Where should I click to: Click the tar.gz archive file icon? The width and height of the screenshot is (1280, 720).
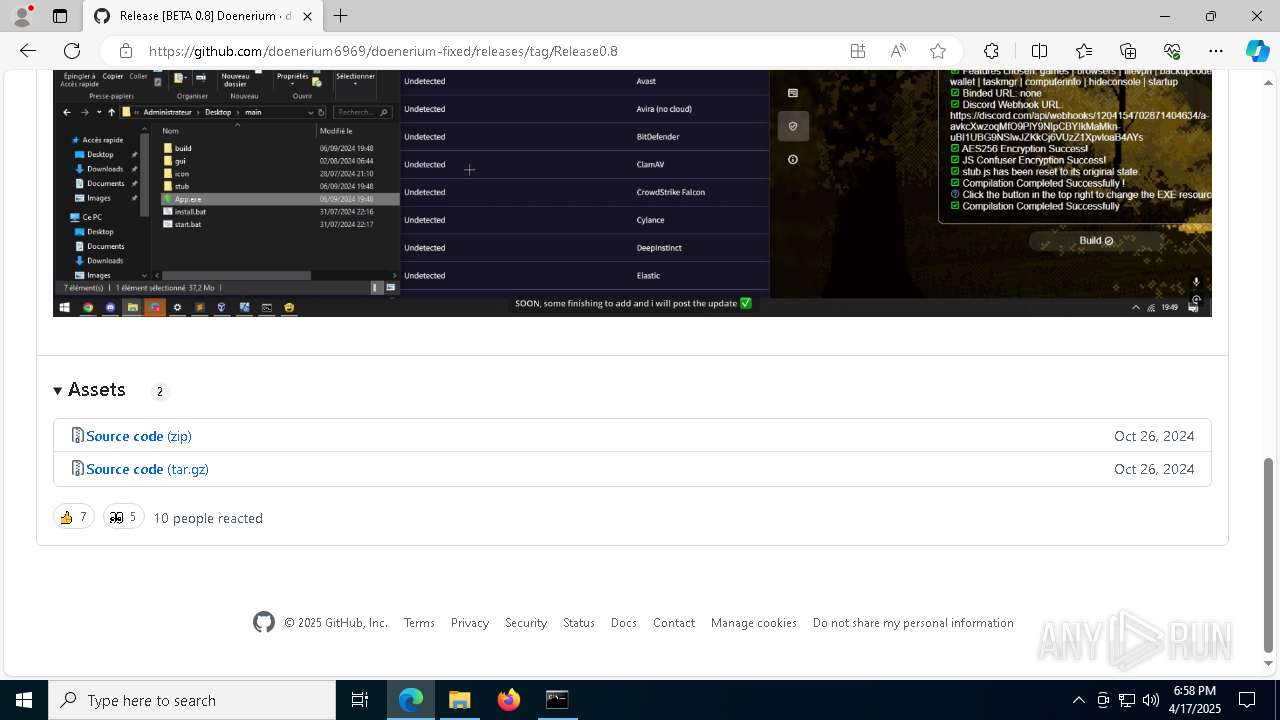(x=78, y=469)
